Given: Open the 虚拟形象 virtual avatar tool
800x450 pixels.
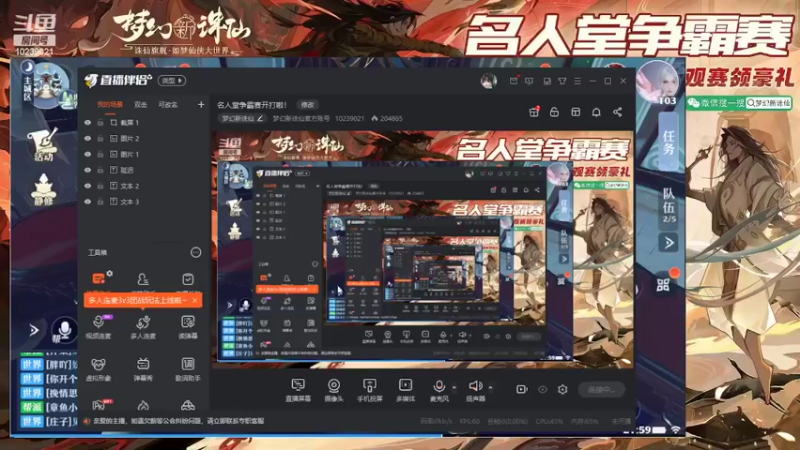Looking at the screenshot, I should (98, 369).
